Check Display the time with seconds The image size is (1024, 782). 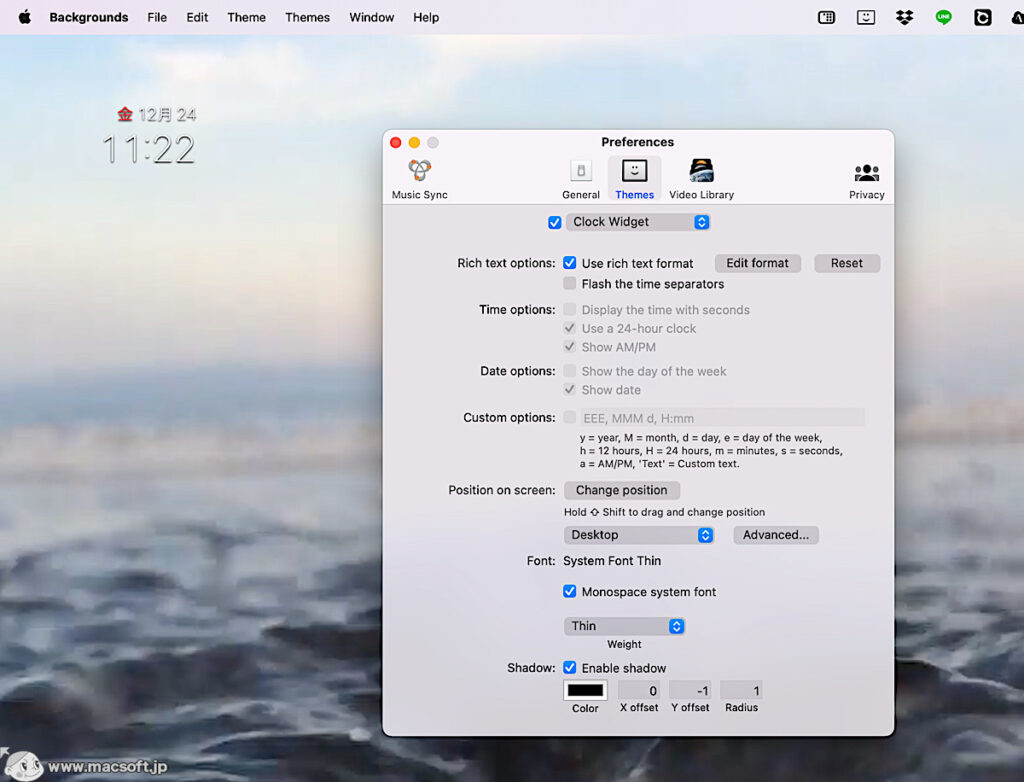coord(569,309)
